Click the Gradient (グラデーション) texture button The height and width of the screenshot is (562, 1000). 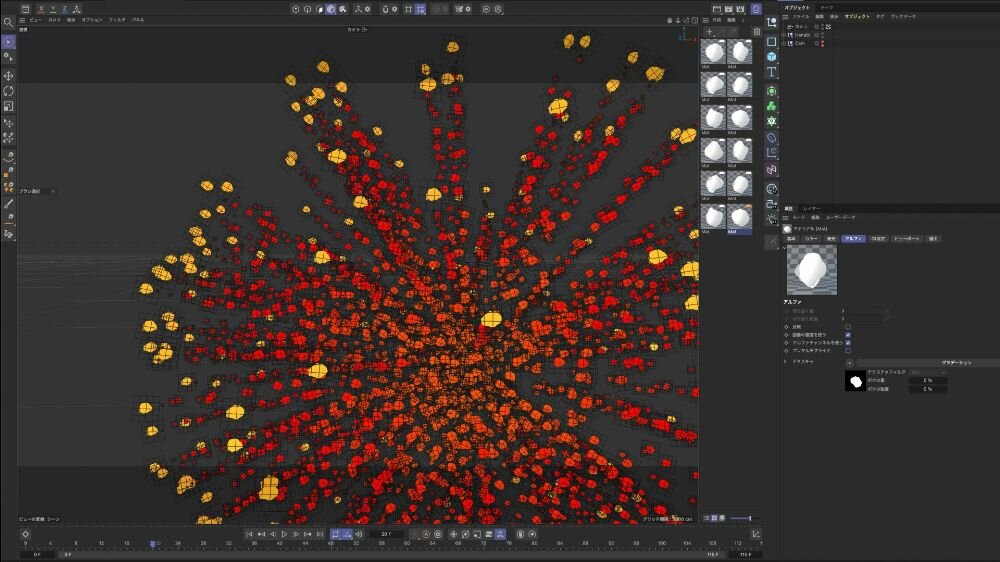pyautogui.click(x=928, y=362)
